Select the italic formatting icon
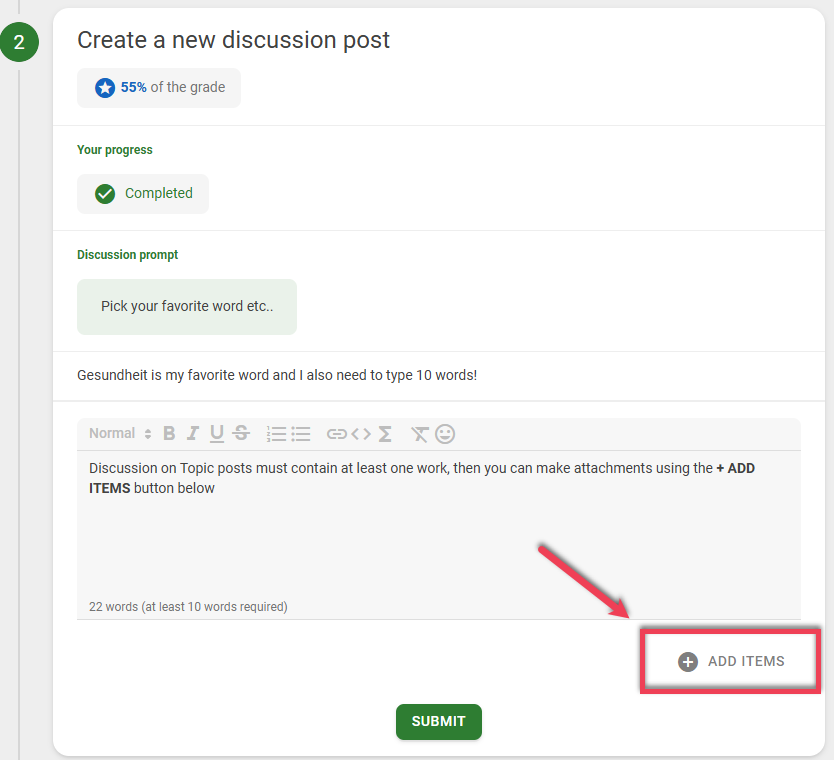Screen dimensions: 834x760 (x=192, y=433)
